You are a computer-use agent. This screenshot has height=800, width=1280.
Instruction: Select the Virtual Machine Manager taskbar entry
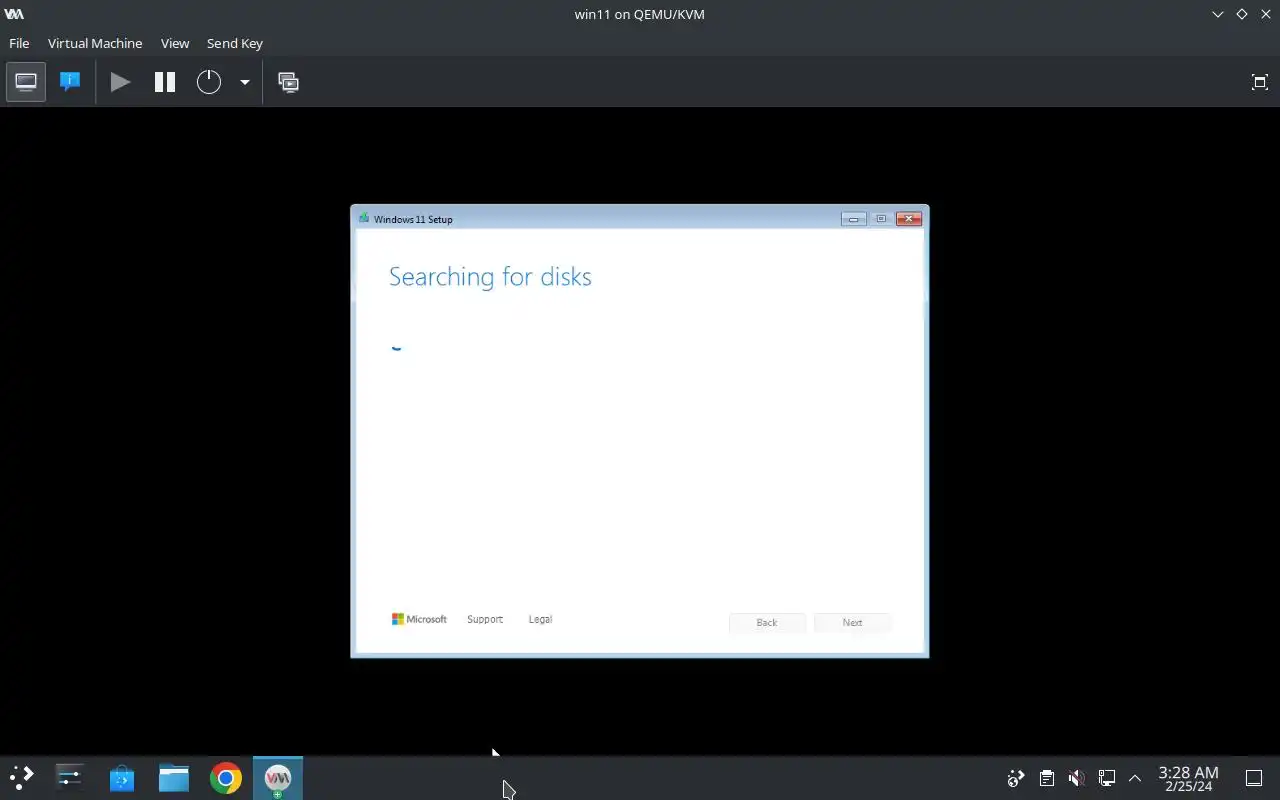[x=278, y=778]
